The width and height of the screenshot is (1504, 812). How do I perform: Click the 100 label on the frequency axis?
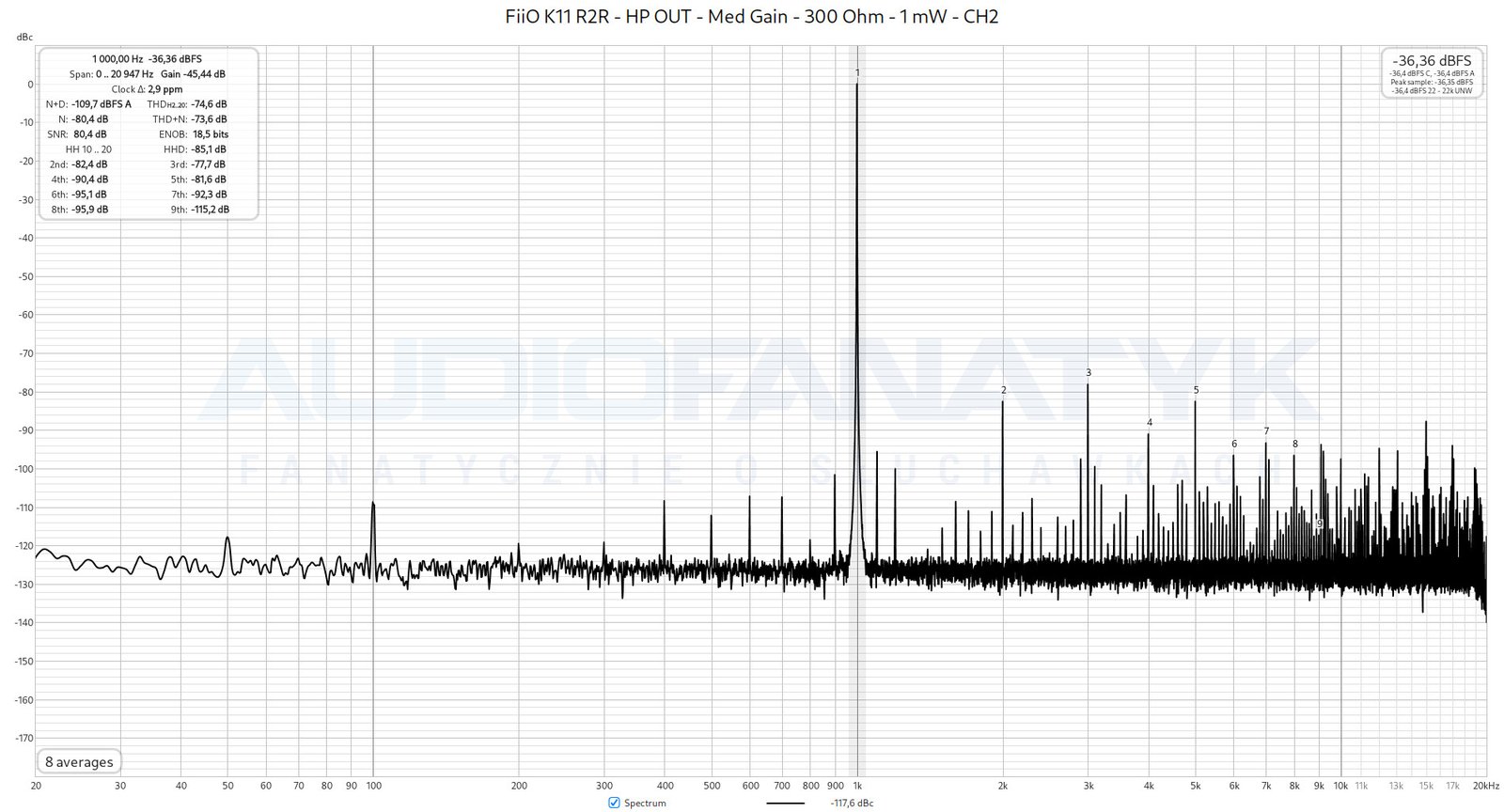[373, 786]
